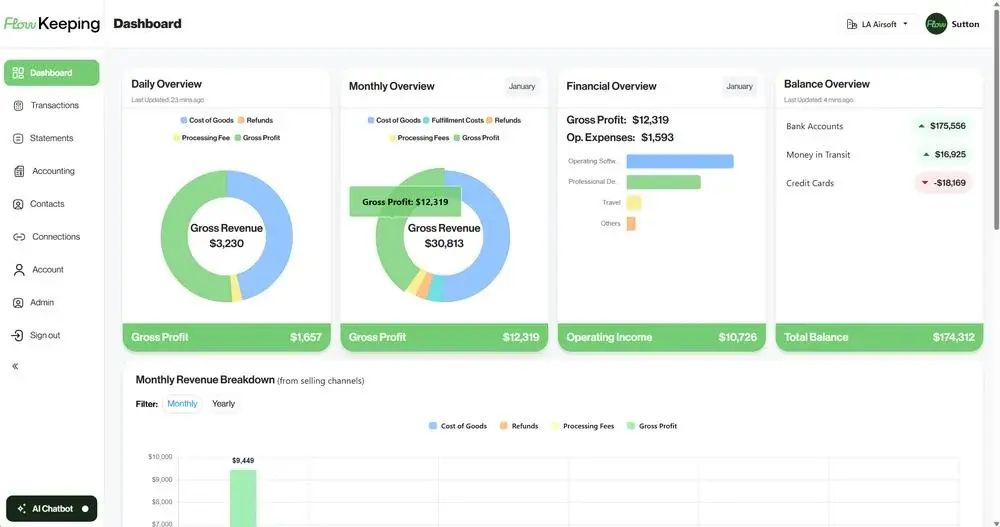This screenshot has width=1000, height=527.
Task: Open Financial Overview January selector
Action: pyautogui.click(x=739, y=86)
